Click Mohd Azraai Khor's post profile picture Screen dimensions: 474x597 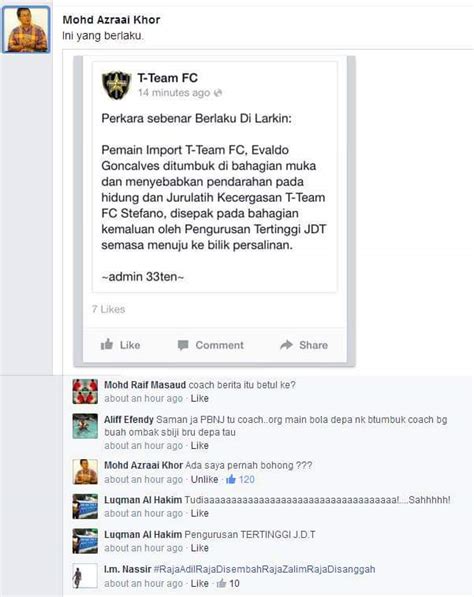tap(26, 30)
